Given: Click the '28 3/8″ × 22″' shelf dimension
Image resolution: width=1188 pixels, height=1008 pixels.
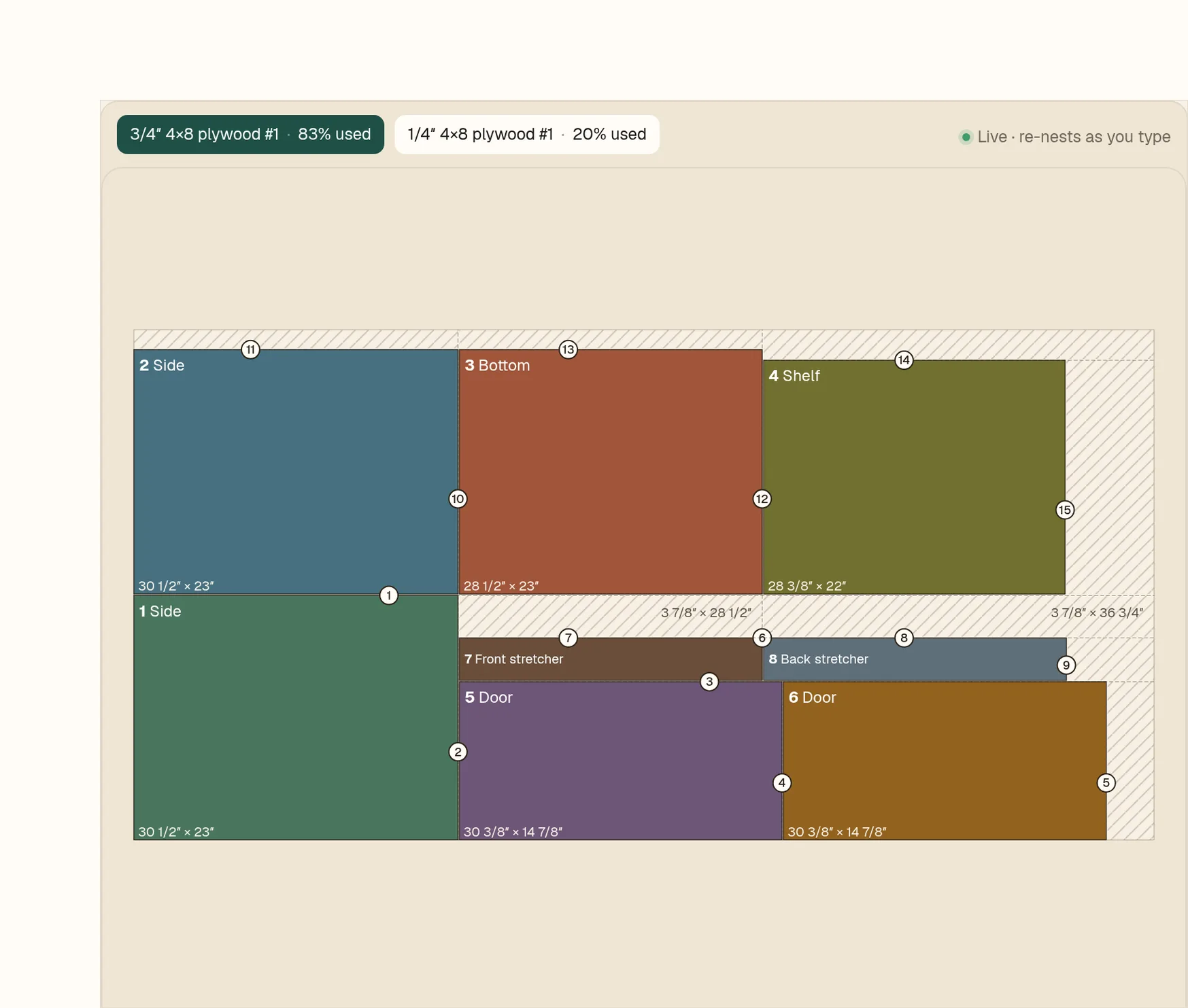Looking at the screenshot, I should 807,586.
